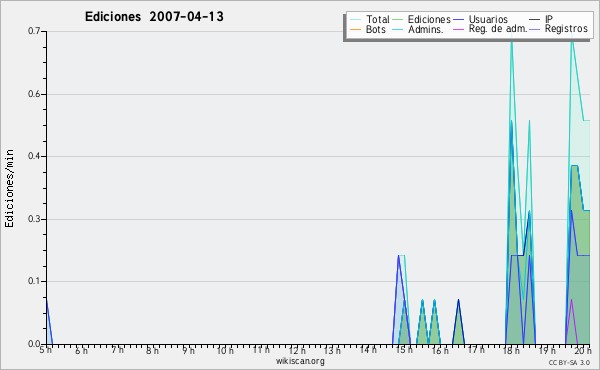Click the 0.4 y-axis value
The height and width of the screenshot is (370, 600).
click(x=34, y=156)
